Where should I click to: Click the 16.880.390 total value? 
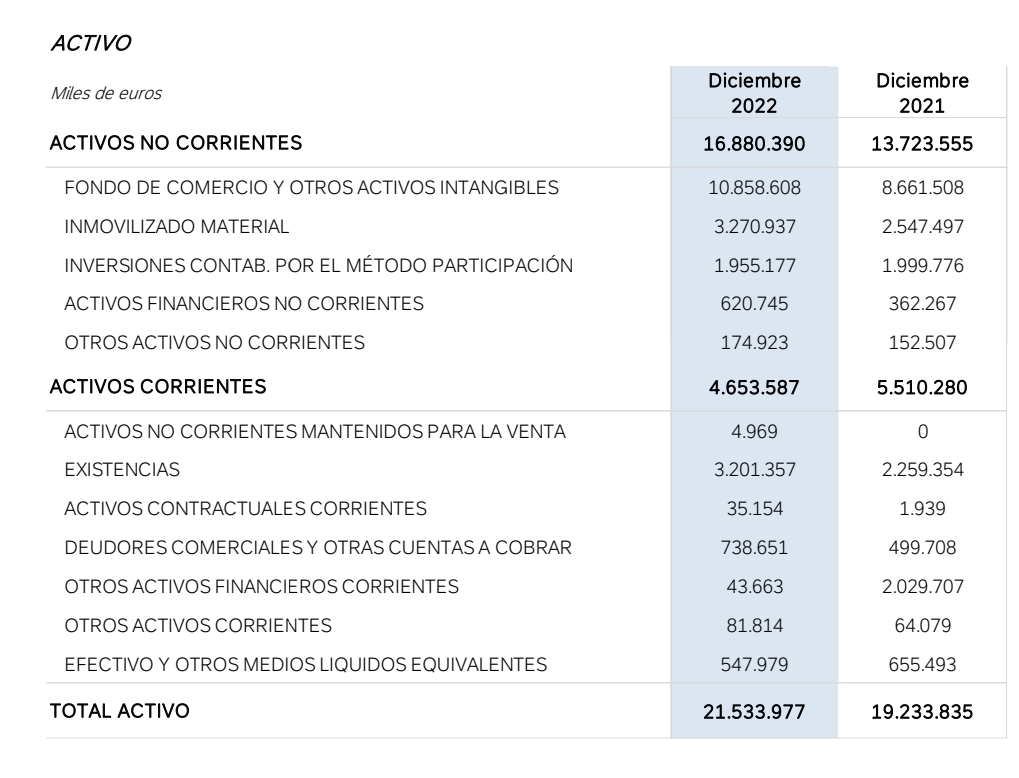point(755,144)
